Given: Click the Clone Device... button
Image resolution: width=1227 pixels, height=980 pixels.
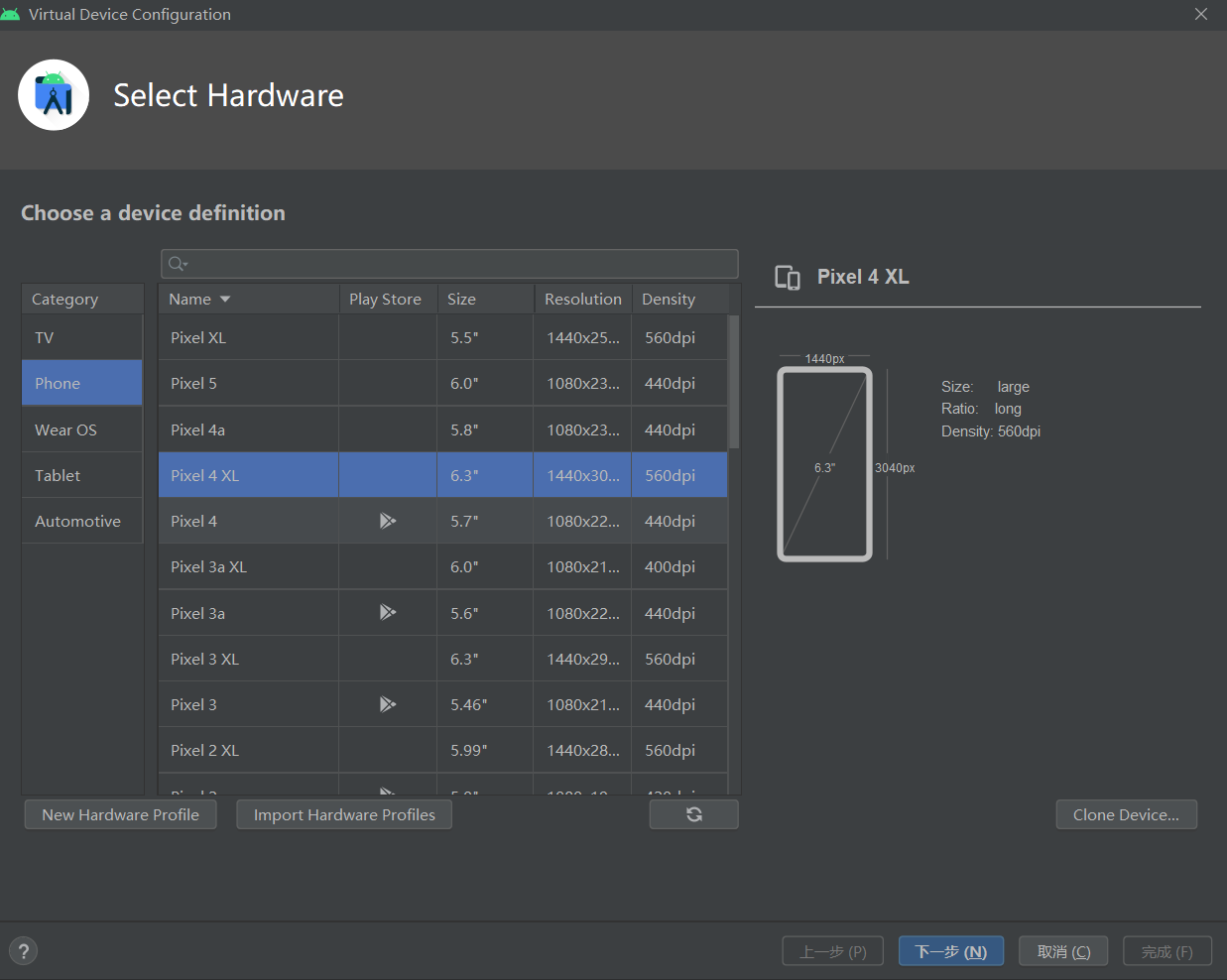Looking at the screenshot, I should pyautogui.click(x=1126, y=814).
